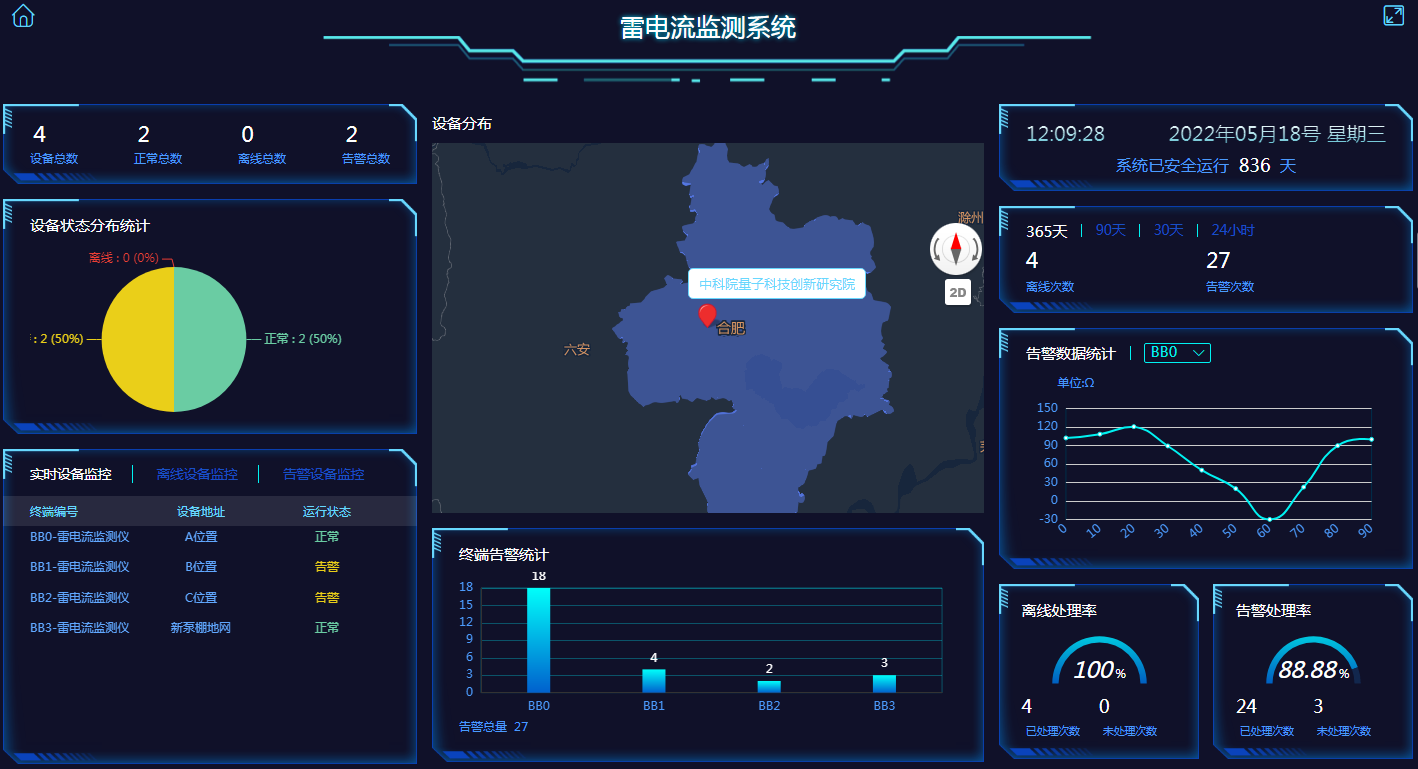The width and height of the screenshot is (1418, 769).
Task: Click the home icon in top-left corner
Action: pyautogui.click(x=22, y=15)
